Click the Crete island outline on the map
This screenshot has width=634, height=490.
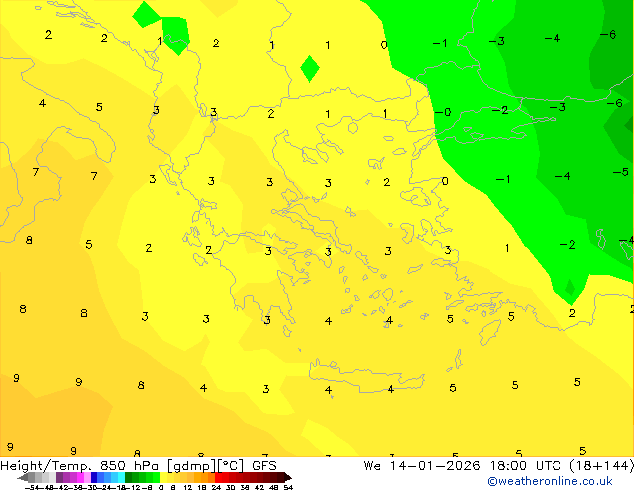367,376
